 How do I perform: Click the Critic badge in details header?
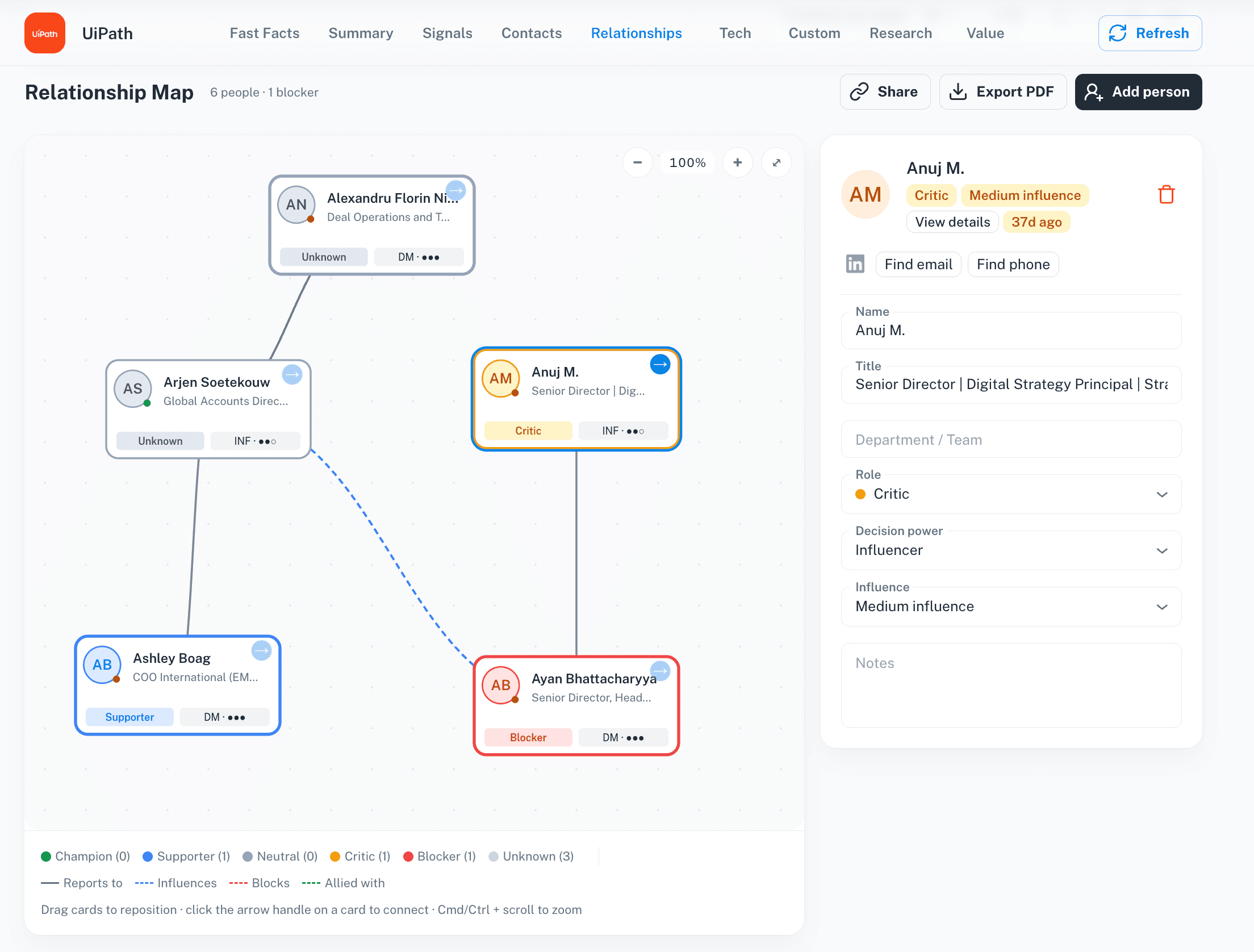[x=931, y=195]
